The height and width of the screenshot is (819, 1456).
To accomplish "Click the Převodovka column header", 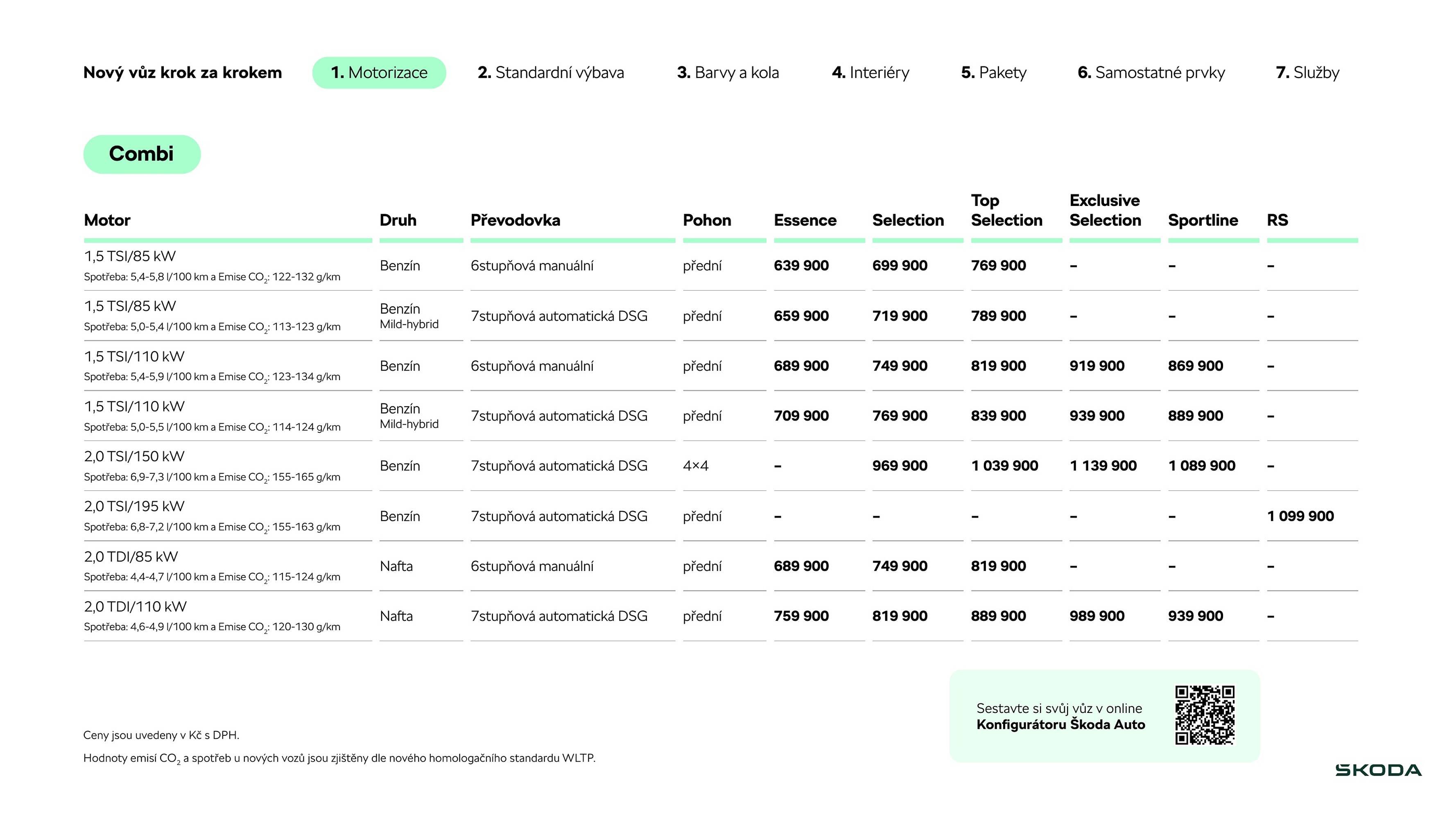I will tap(515, 220).
